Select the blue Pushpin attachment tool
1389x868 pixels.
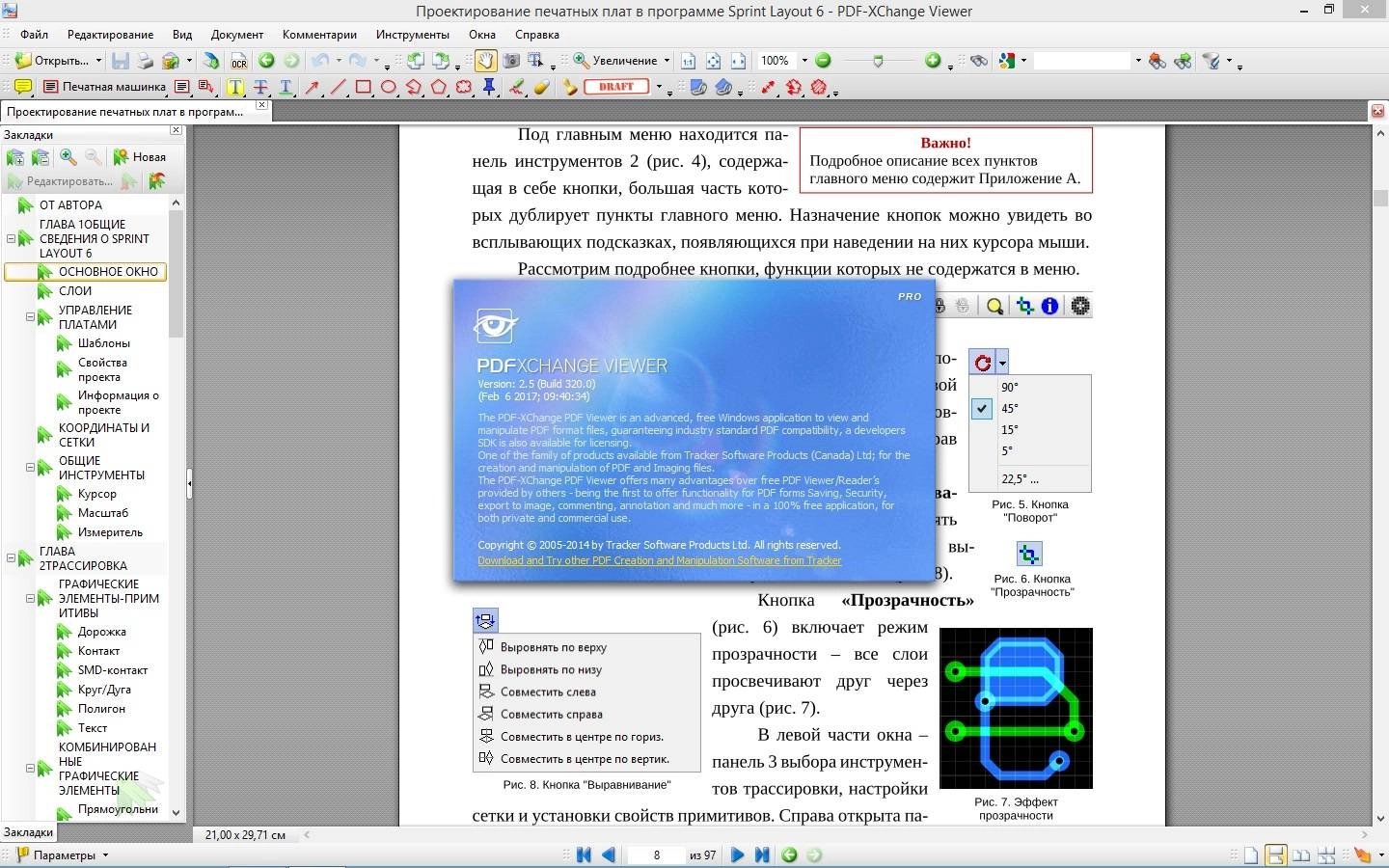click(489, 87)
